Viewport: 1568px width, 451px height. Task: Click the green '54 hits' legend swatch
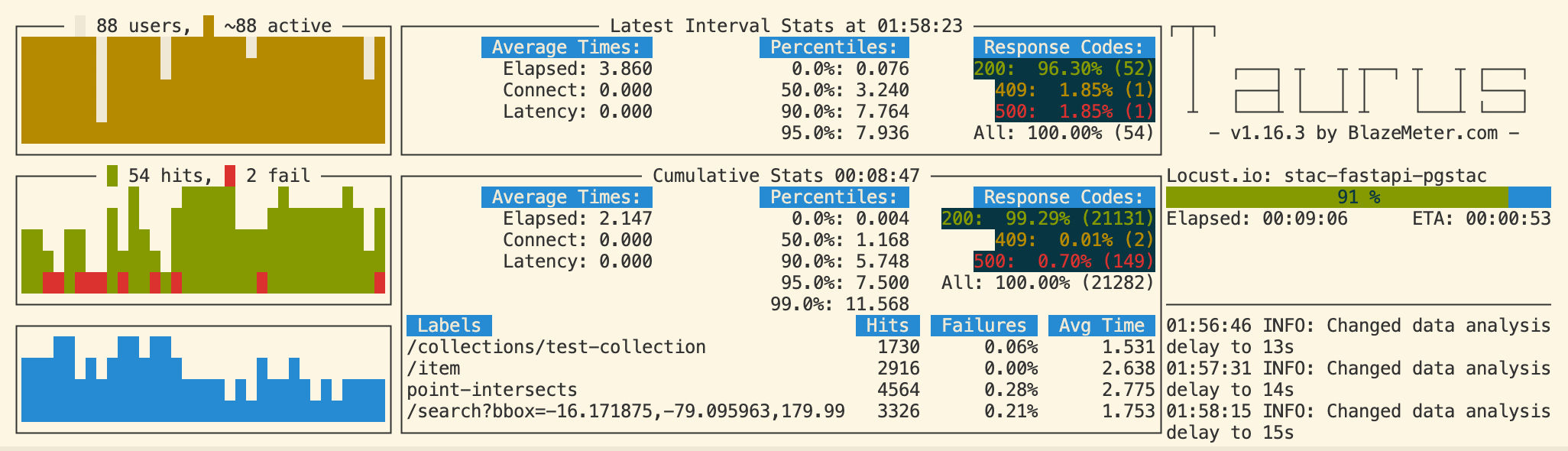pos(112,176)
